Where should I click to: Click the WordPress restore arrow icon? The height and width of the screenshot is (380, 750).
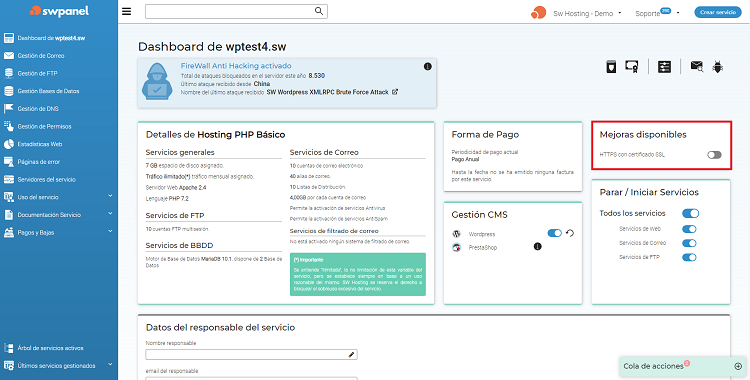[x=570, y=234]
